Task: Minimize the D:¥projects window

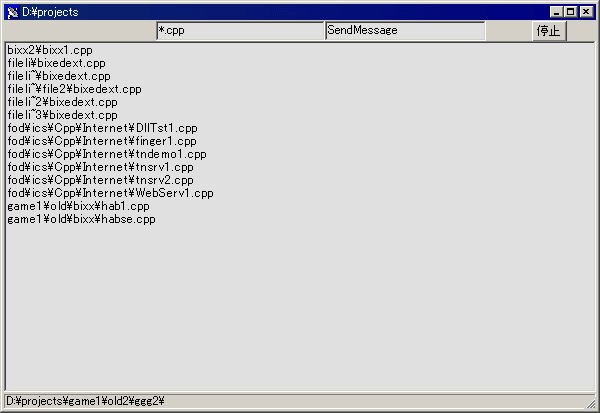Action: [x=556, y=12]
